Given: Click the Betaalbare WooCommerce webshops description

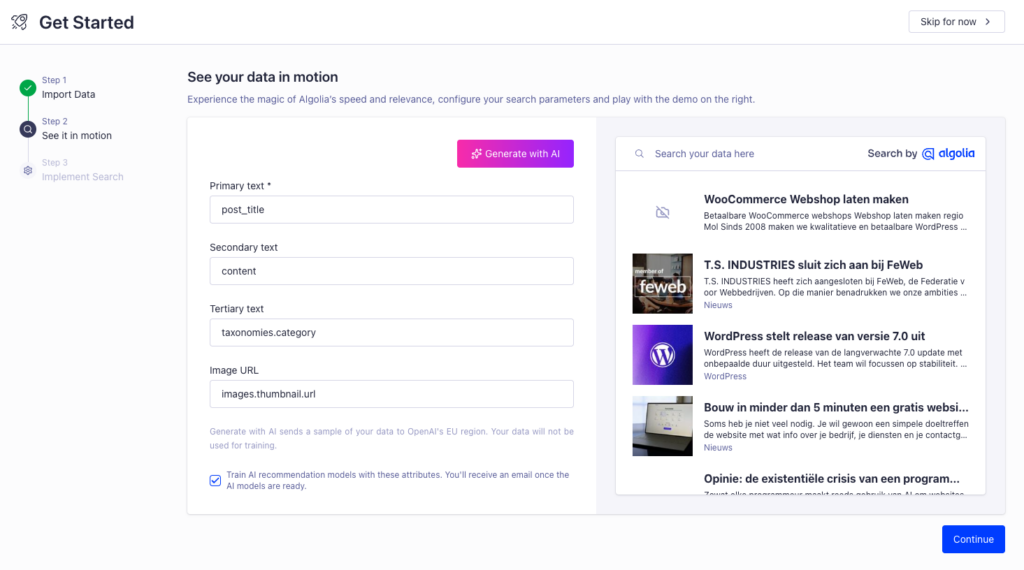Looking at the screenshot, I should pos(835,221).
